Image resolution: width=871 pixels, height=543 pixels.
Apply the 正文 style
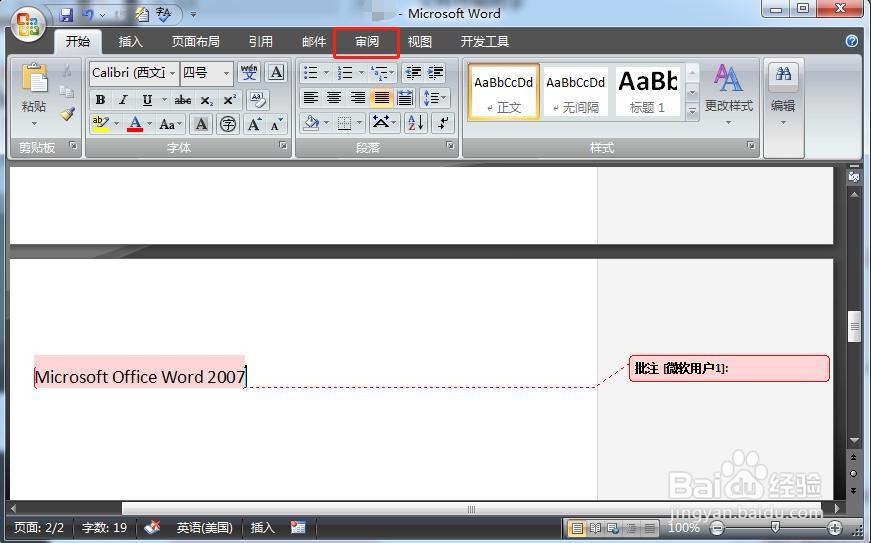click(503, 92)
